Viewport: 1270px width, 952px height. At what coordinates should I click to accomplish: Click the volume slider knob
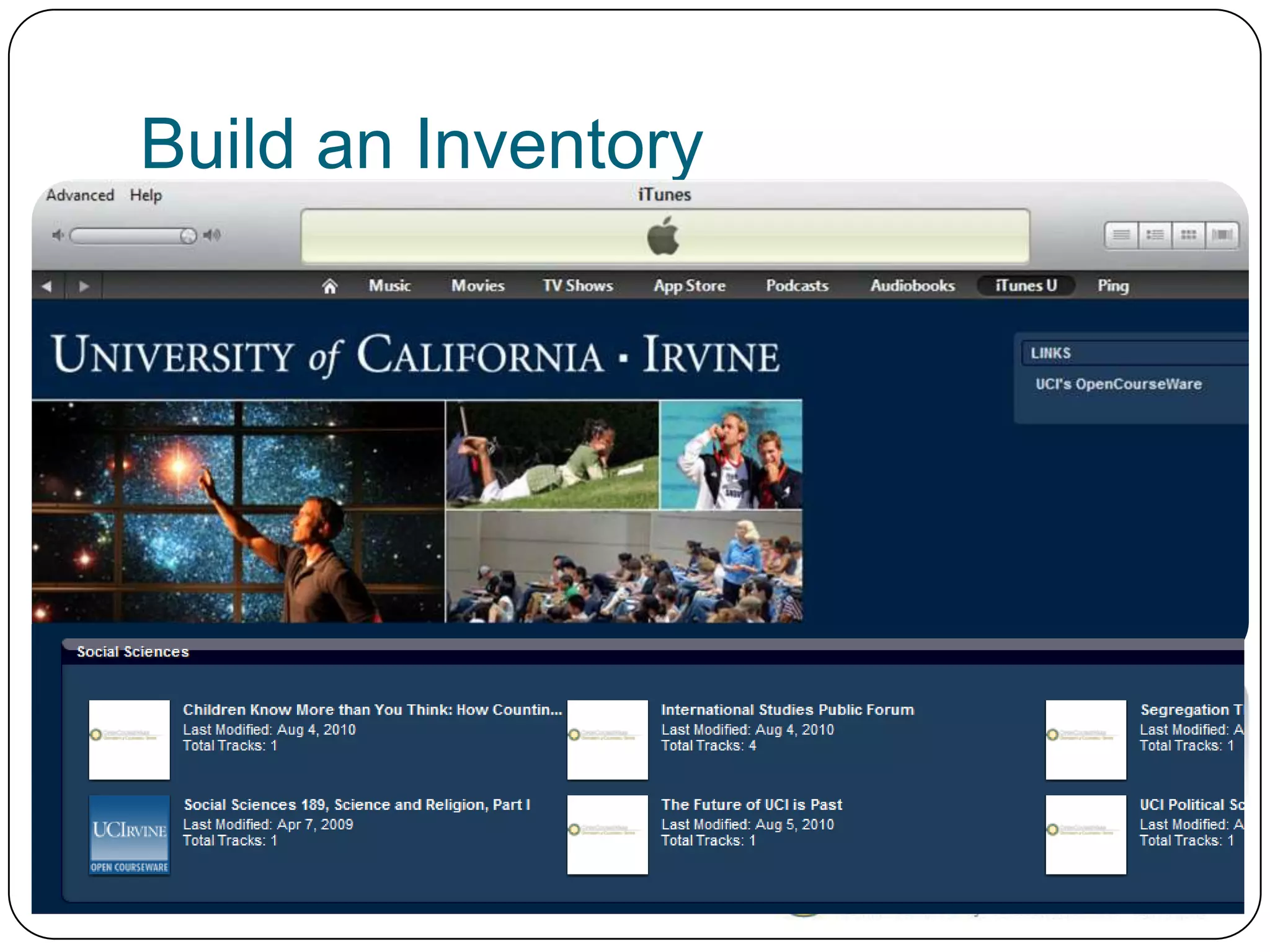coord(188,236)
